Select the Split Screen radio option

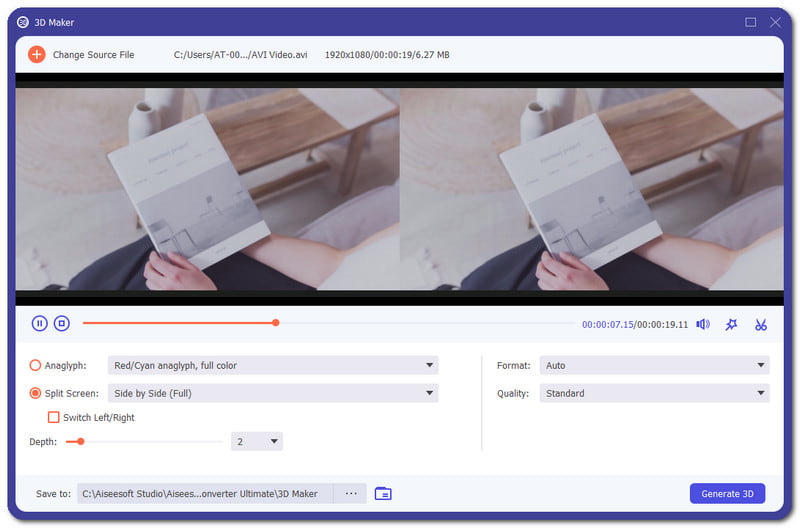coord(36,394)
